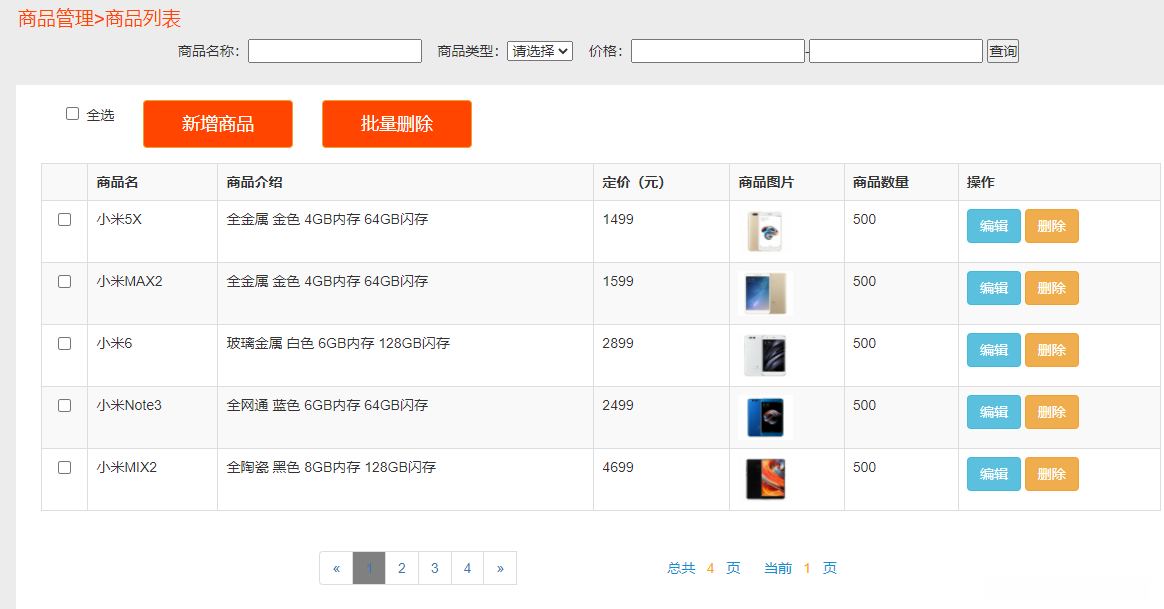Screen dimensions: 1164x609
Task: Open the 小米MAX2 product image thumbnail
Action: 765,293
